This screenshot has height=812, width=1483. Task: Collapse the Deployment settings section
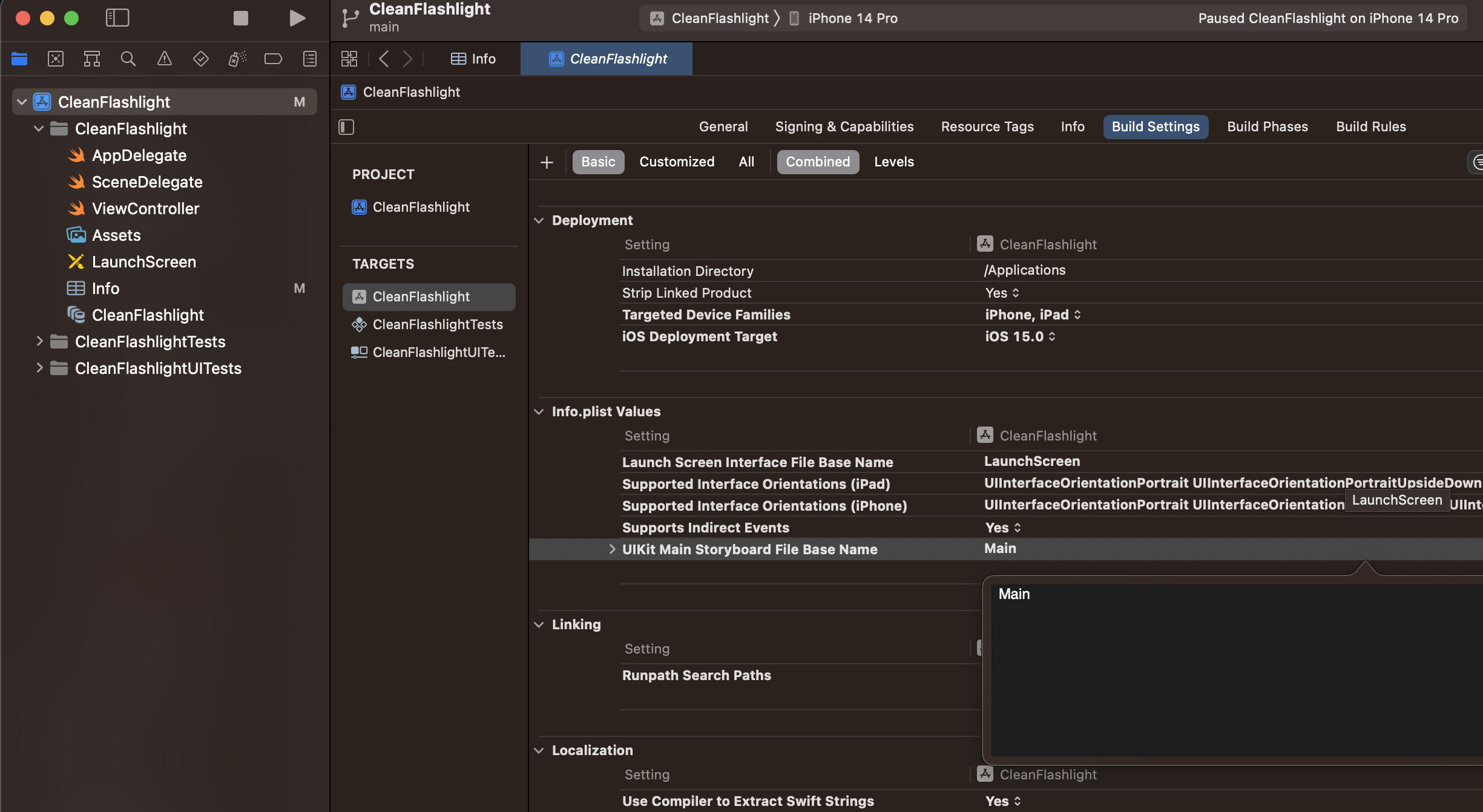pos(539,220)
